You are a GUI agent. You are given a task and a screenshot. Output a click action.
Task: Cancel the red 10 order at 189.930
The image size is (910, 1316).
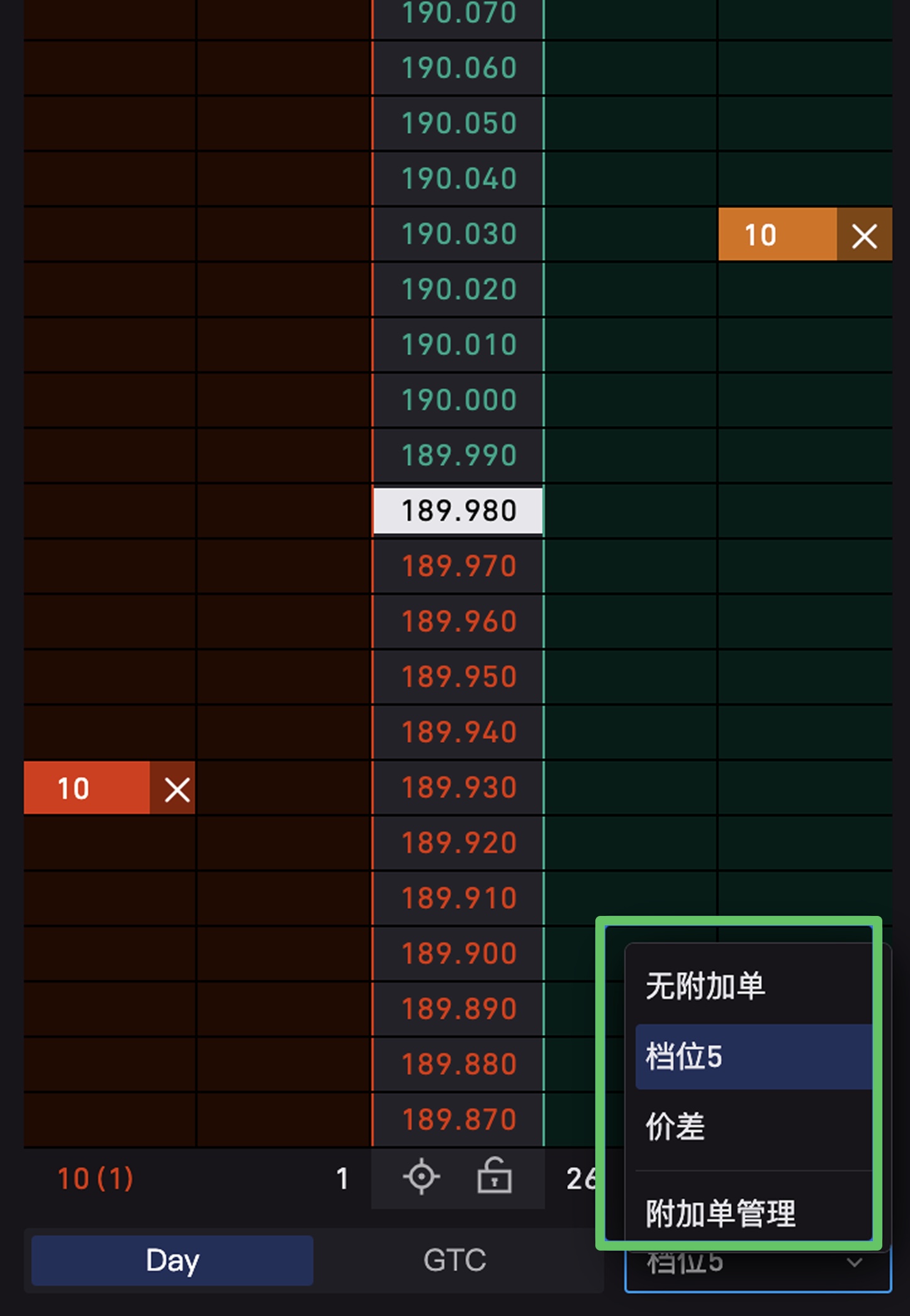pyautogui.click(x=176, y=789)
